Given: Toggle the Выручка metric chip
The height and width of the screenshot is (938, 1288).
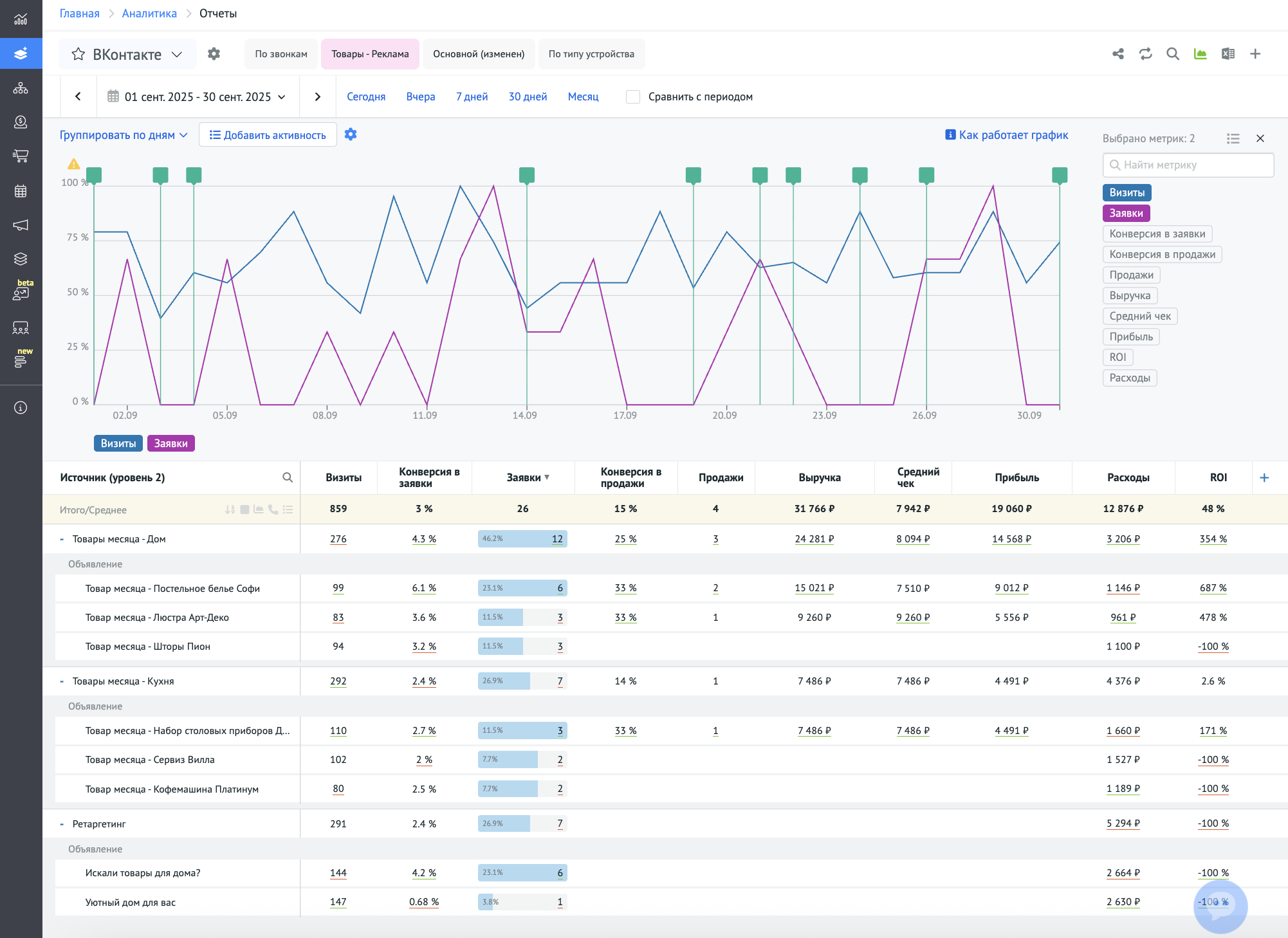Looking at the screenshot, I should click(x=1129, y=295).
